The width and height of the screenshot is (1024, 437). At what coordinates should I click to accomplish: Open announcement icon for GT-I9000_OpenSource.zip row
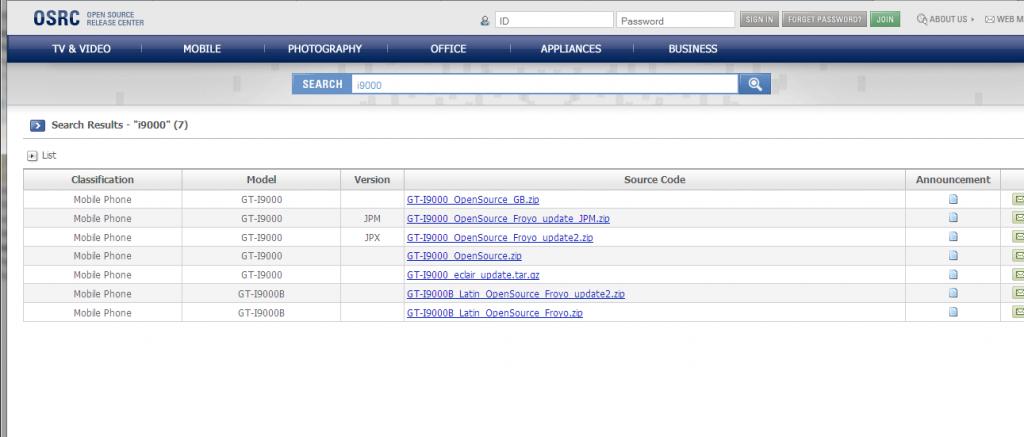[953, 255]
